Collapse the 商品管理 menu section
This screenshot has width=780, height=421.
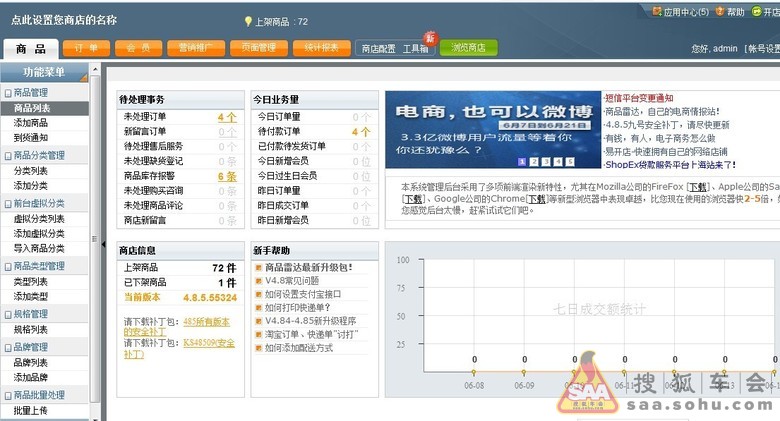click(x=8, y=93)
